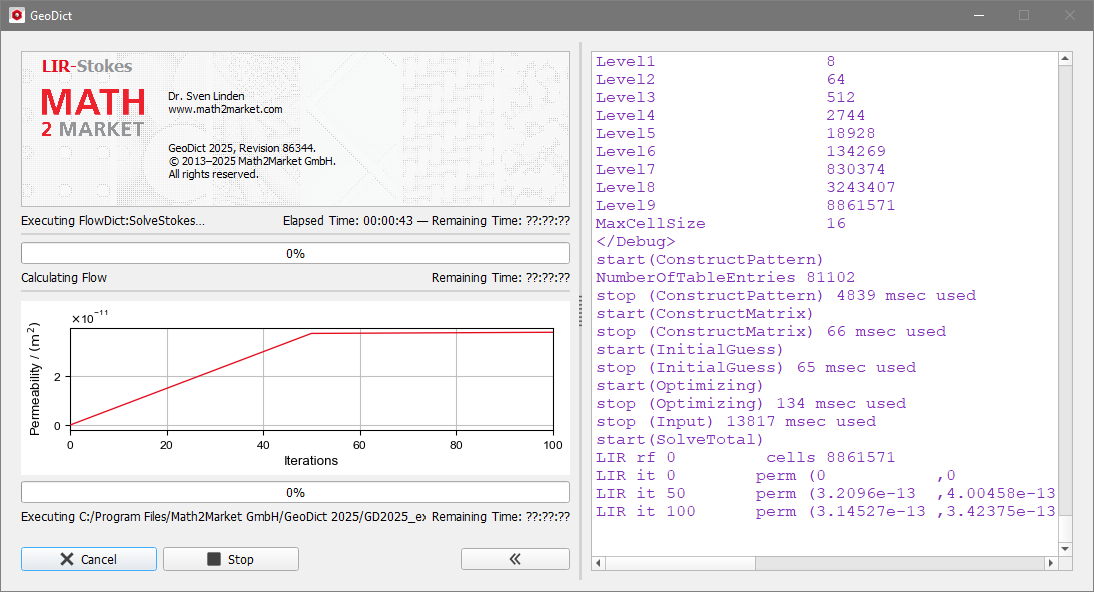Minimize the GeoDict window

(x=977, y=15)
